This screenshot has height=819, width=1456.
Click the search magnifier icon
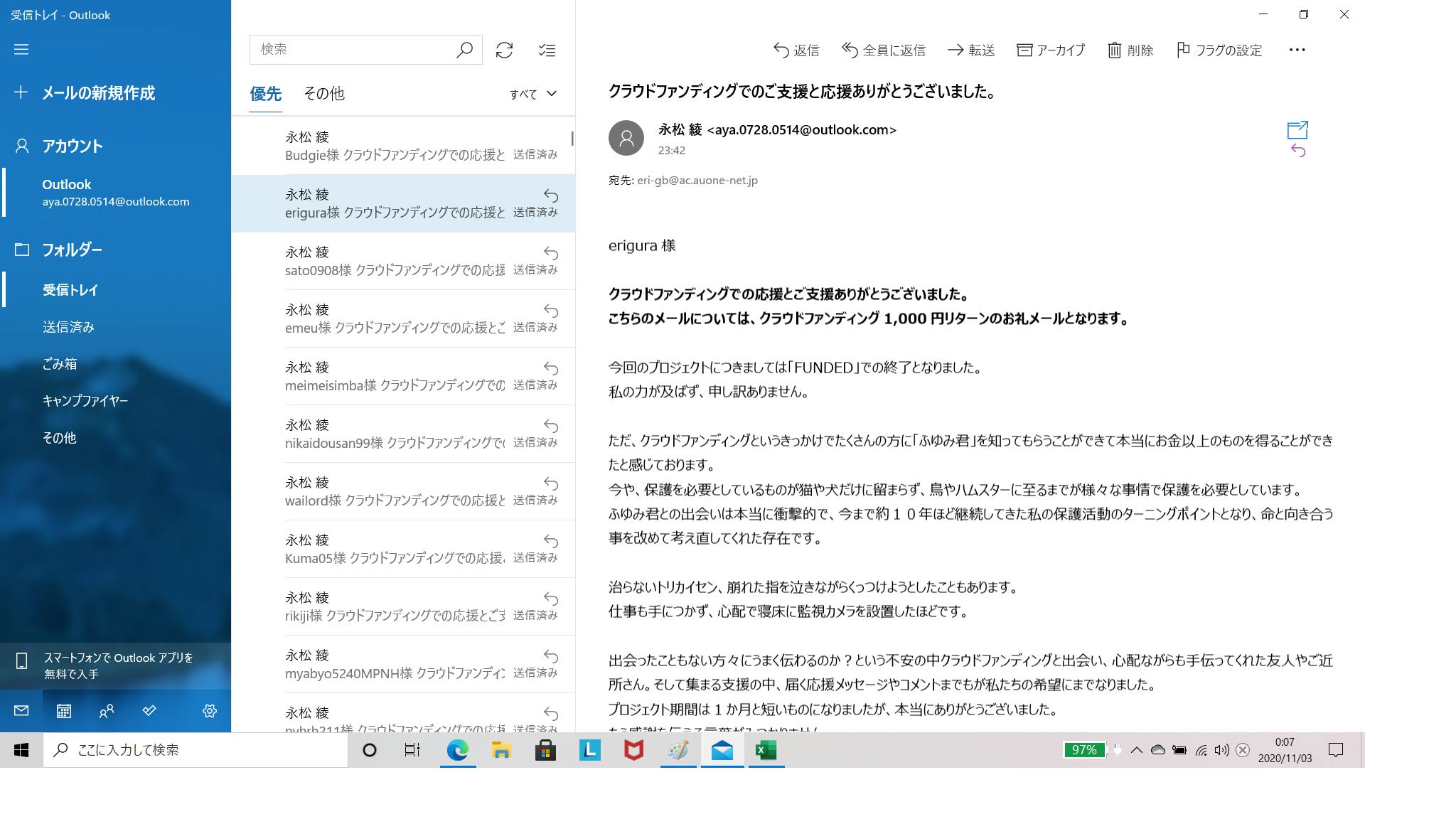(x=464, y=50)
